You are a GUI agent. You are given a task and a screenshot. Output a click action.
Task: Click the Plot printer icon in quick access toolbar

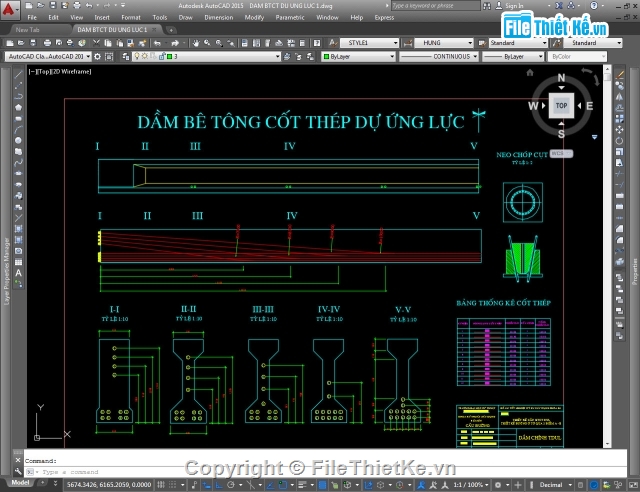click(x=77, y=5)
